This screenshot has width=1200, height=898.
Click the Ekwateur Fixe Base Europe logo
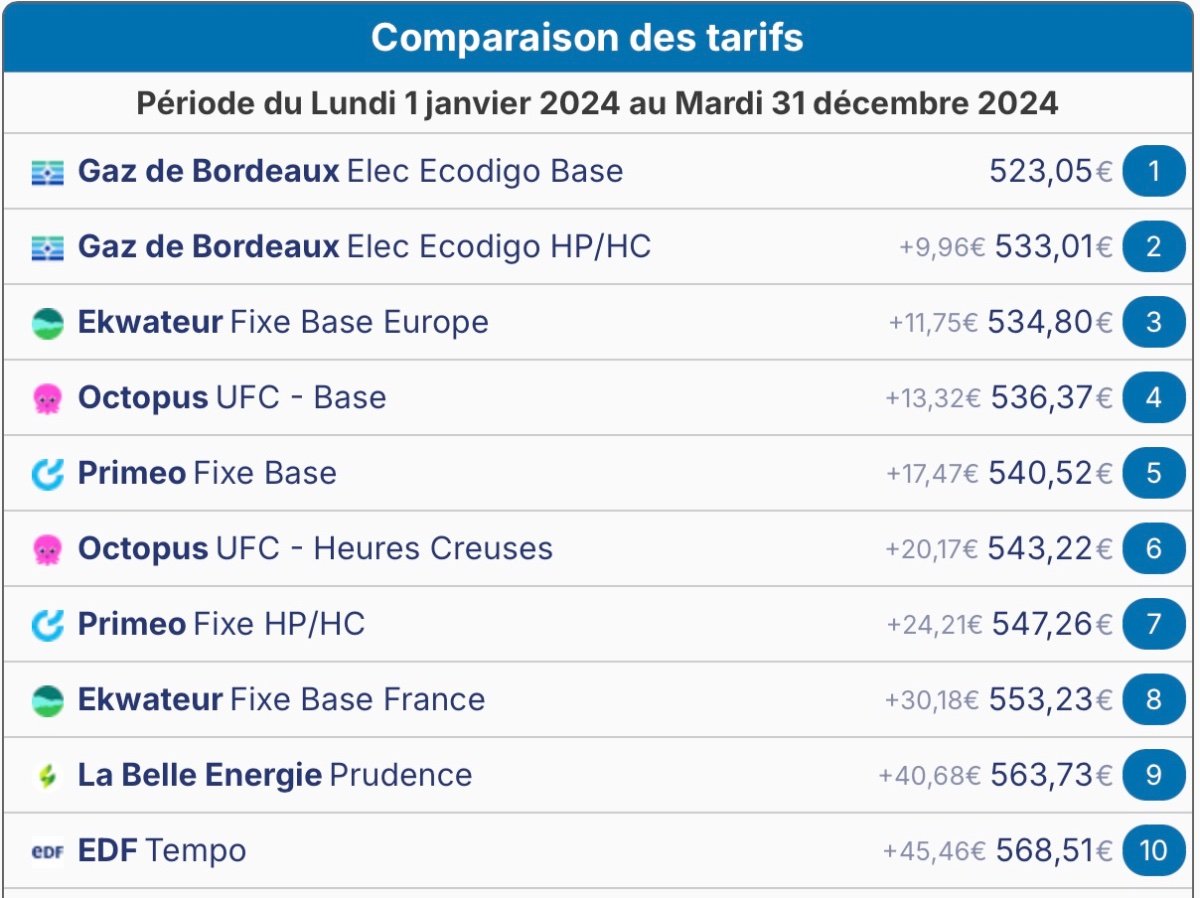47,323
